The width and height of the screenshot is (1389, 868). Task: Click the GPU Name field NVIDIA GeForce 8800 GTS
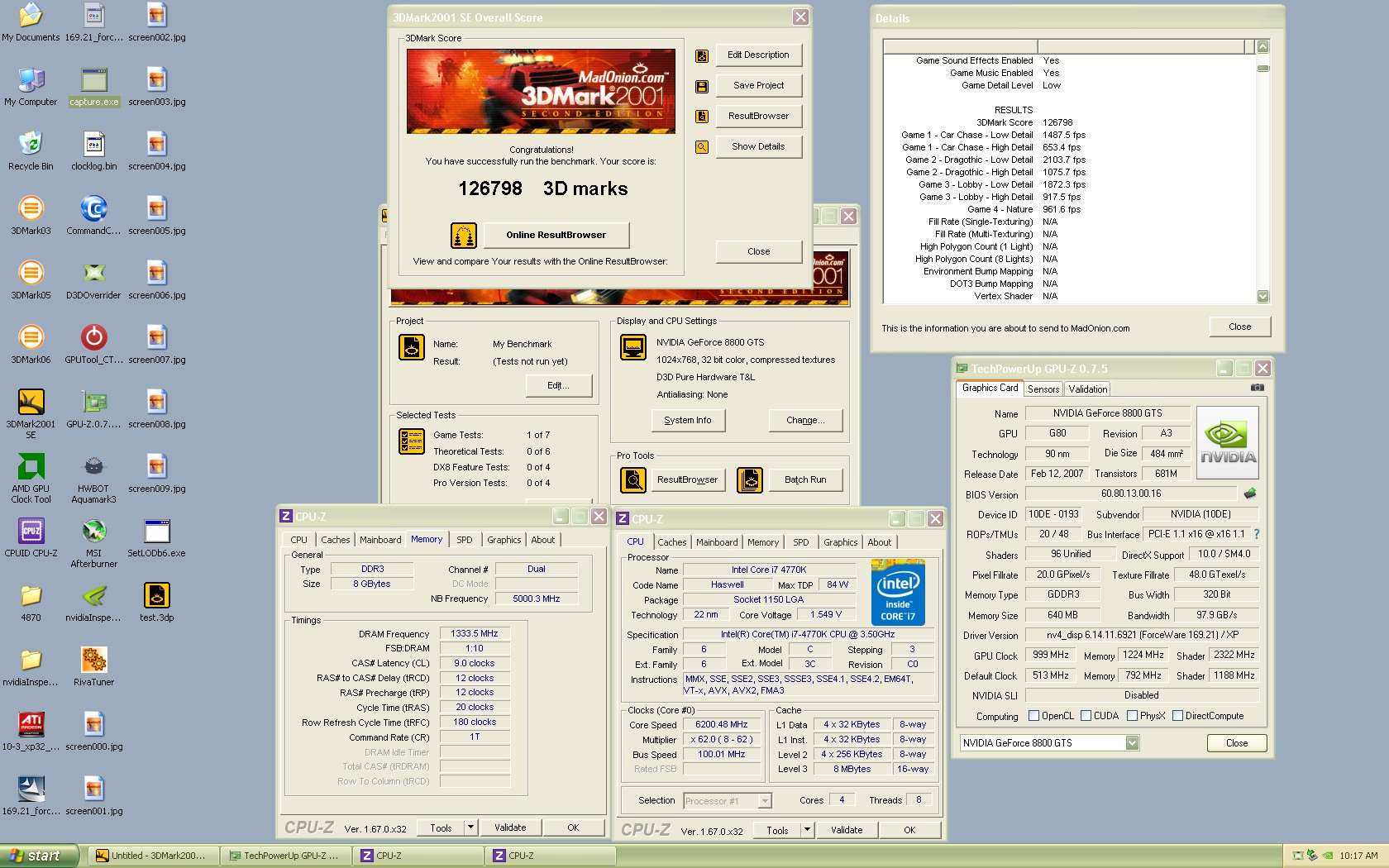click(x=1107, y=413)
